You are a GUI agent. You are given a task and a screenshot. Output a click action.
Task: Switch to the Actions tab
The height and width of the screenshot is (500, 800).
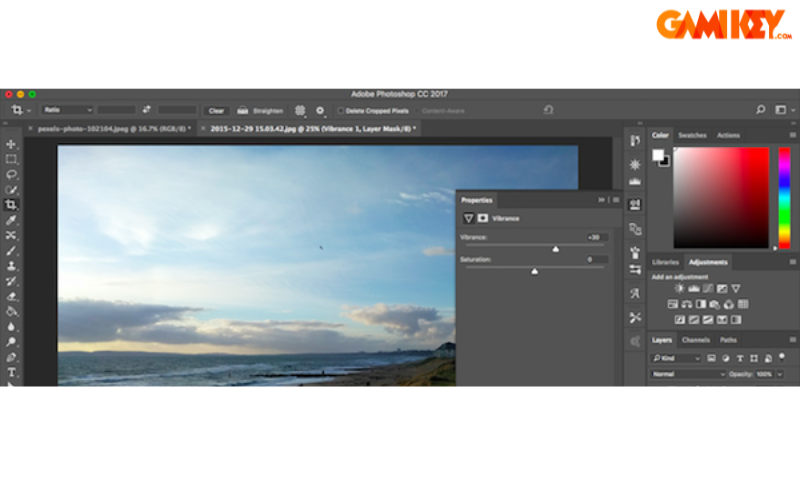[728, 135]
